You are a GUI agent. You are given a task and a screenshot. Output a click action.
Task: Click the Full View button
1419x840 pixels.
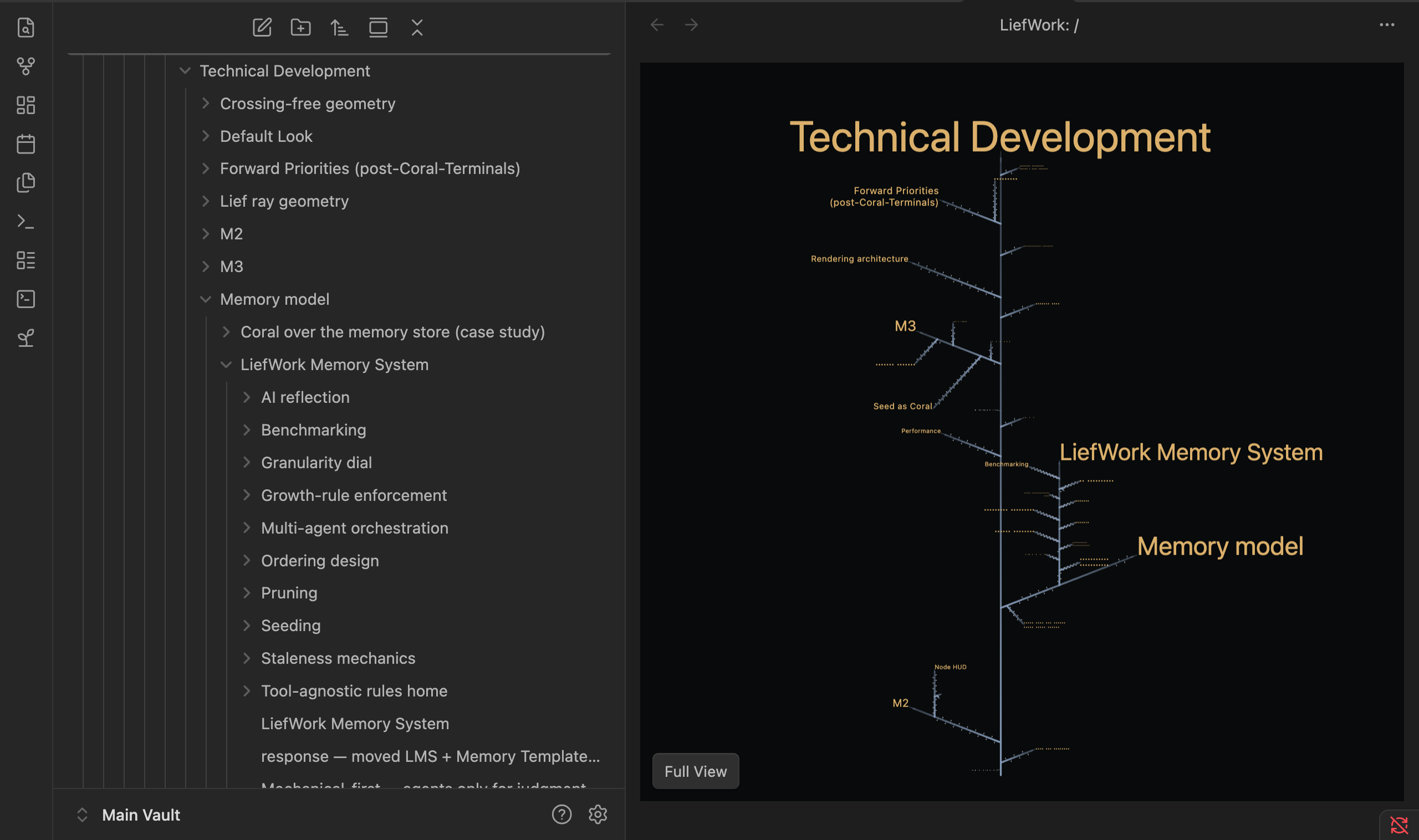695,771
